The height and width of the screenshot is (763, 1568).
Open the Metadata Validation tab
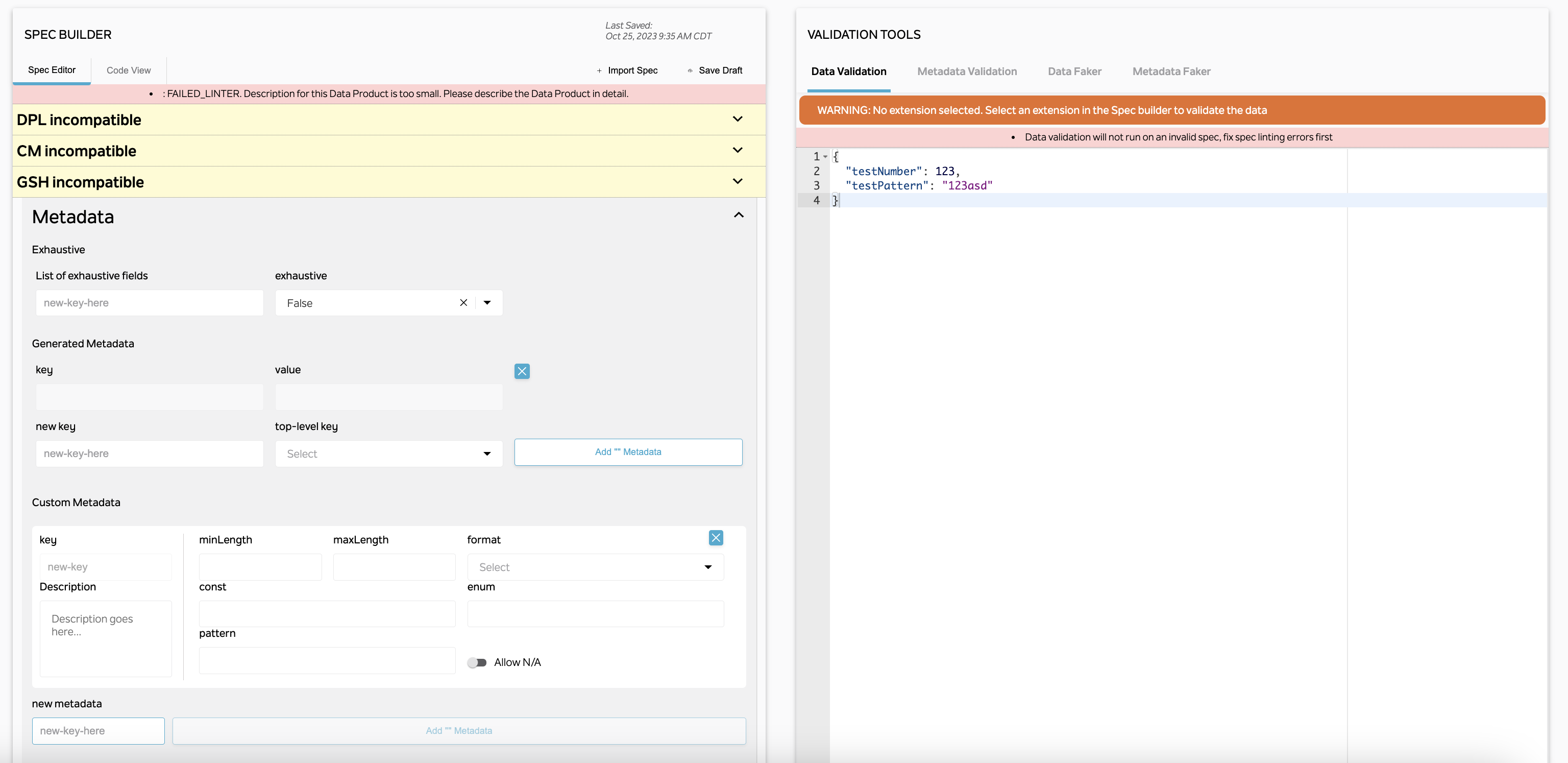(x=967, y=72)
